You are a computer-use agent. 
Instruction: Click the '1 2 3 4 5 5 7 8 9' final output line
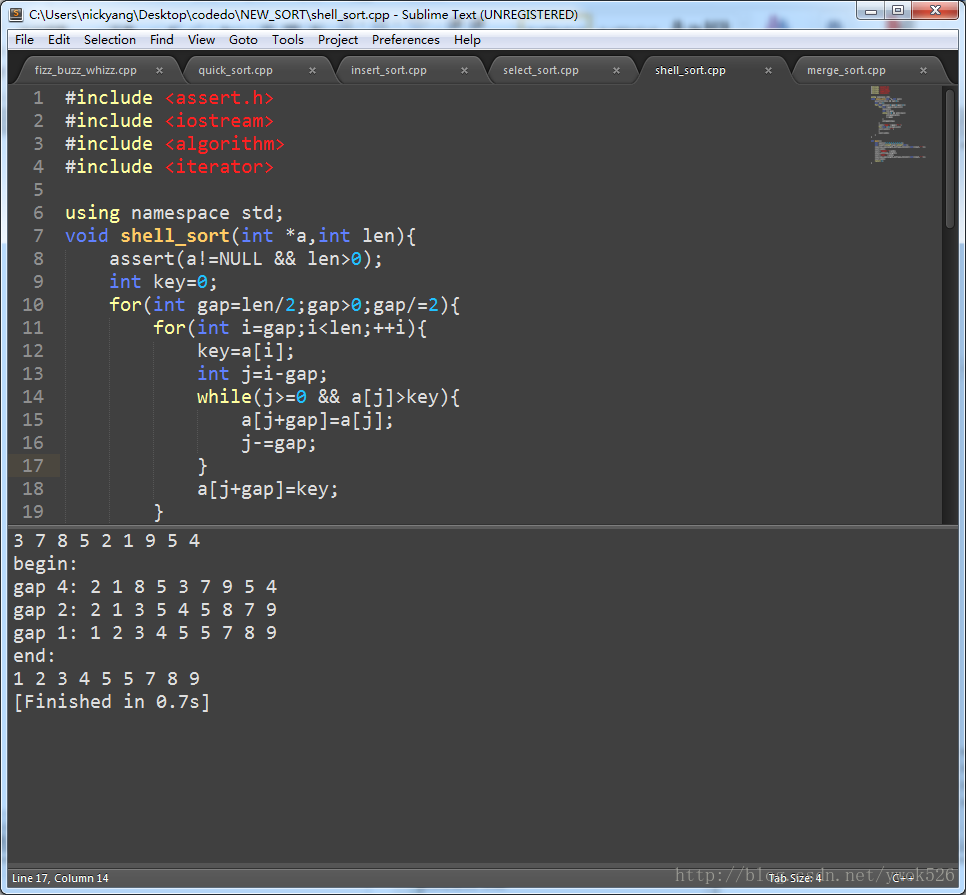pos(107,679)
